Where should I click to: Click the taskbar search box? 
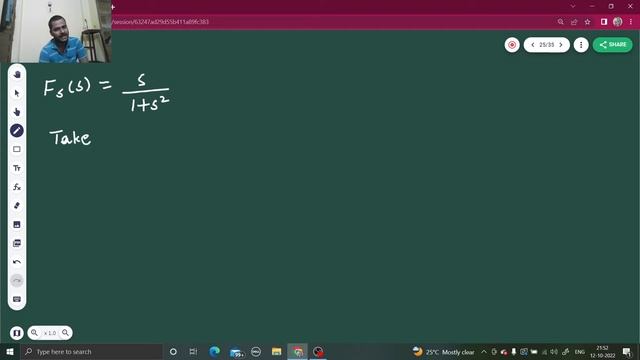click(x=91, y=351)
